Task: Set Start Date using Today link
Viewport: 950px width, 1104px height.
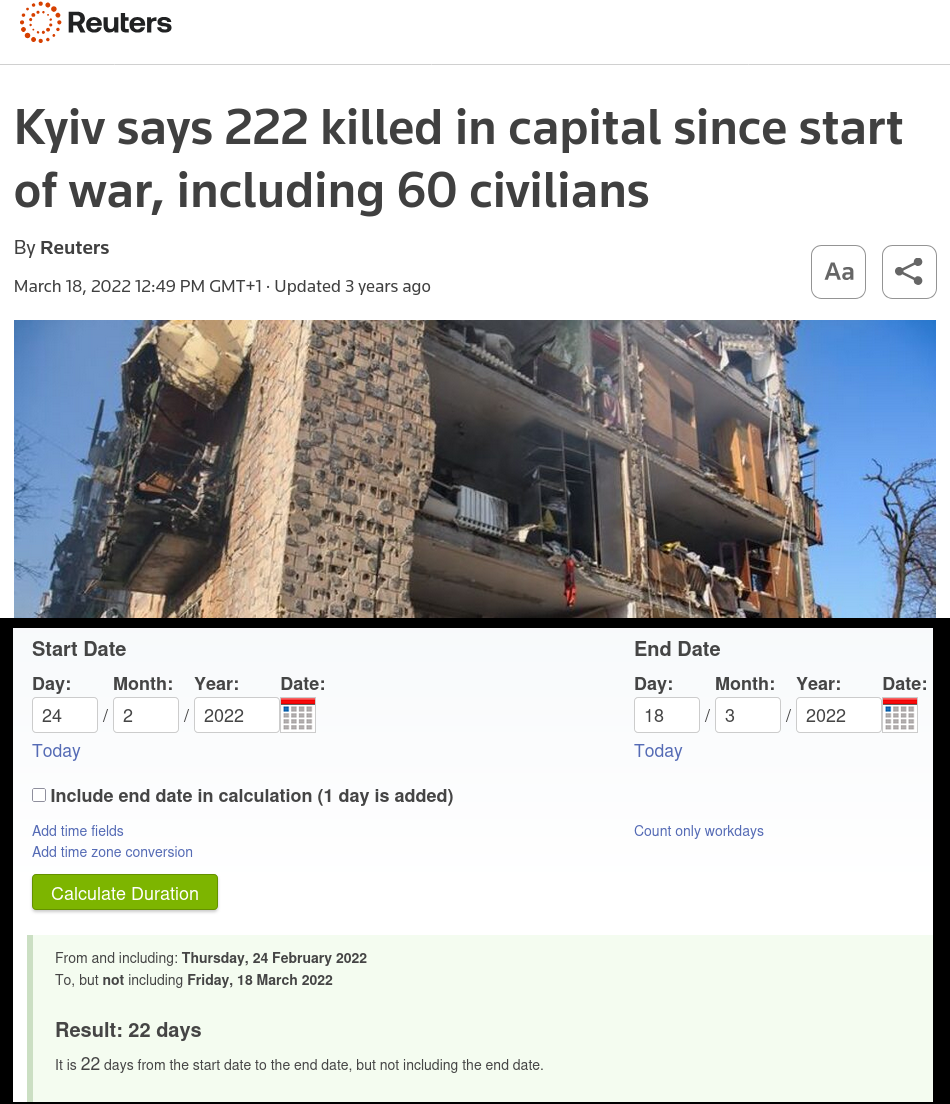Action: pyautogui.click(x=56, y=751)
